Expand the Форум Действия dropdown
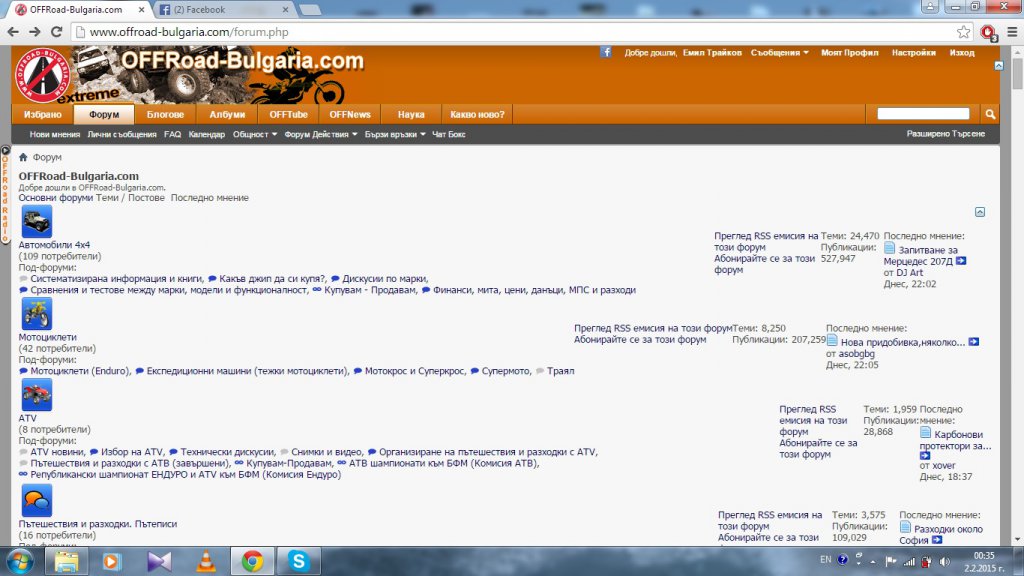This screenshot has height=576, width=1024. tap(321, 134)
